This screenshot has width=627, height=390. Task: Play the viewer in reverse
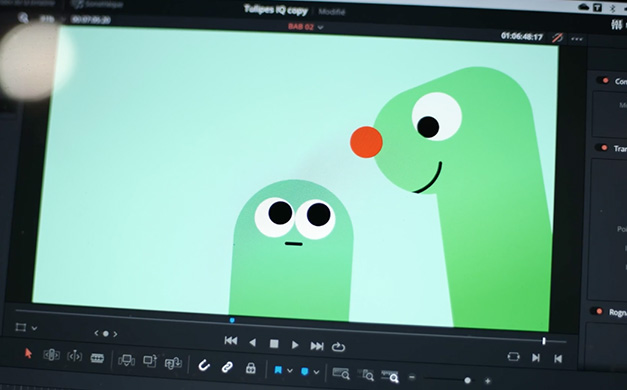252,342
